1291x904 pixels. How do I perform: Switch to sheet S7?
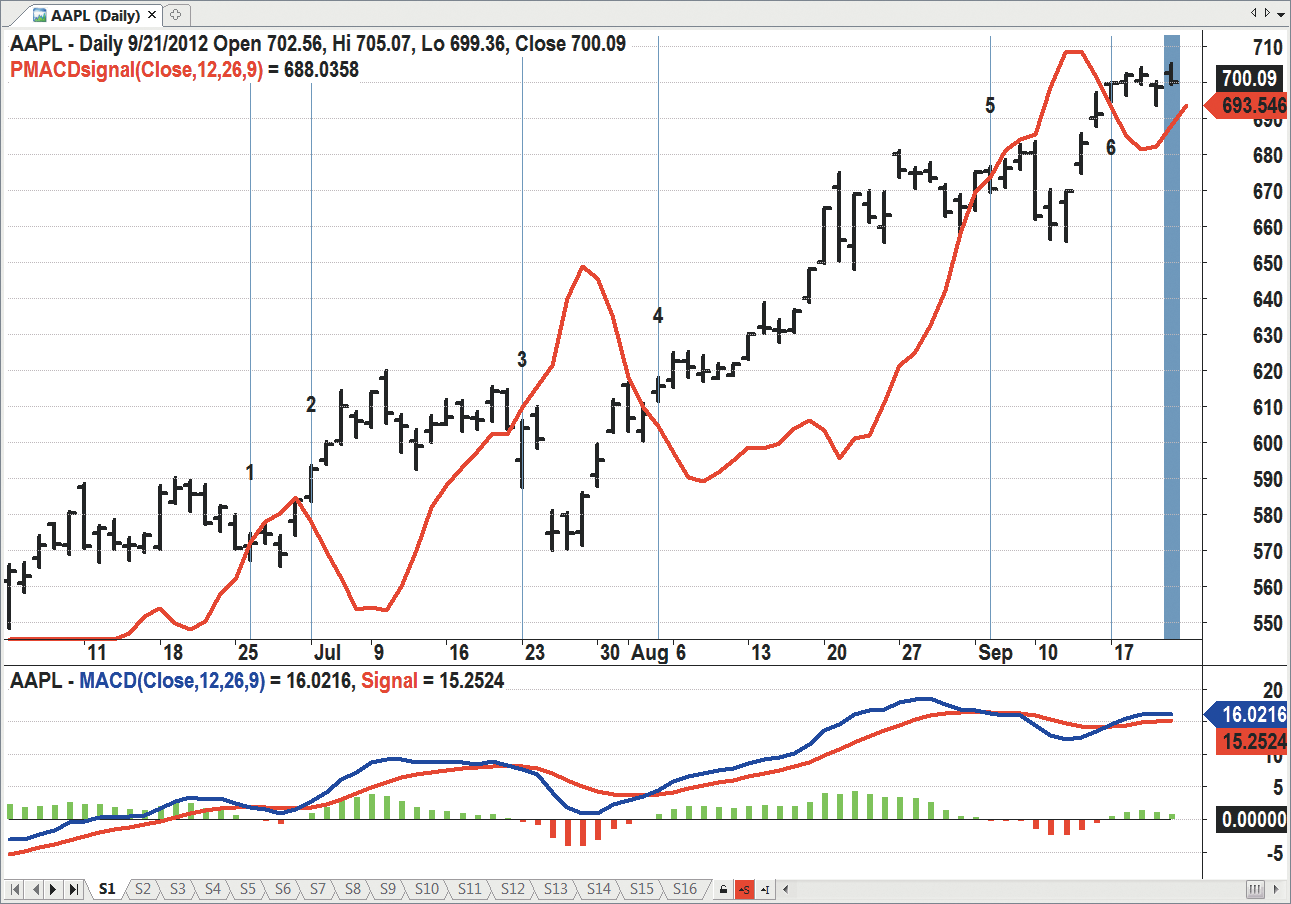tap(318, 888)
